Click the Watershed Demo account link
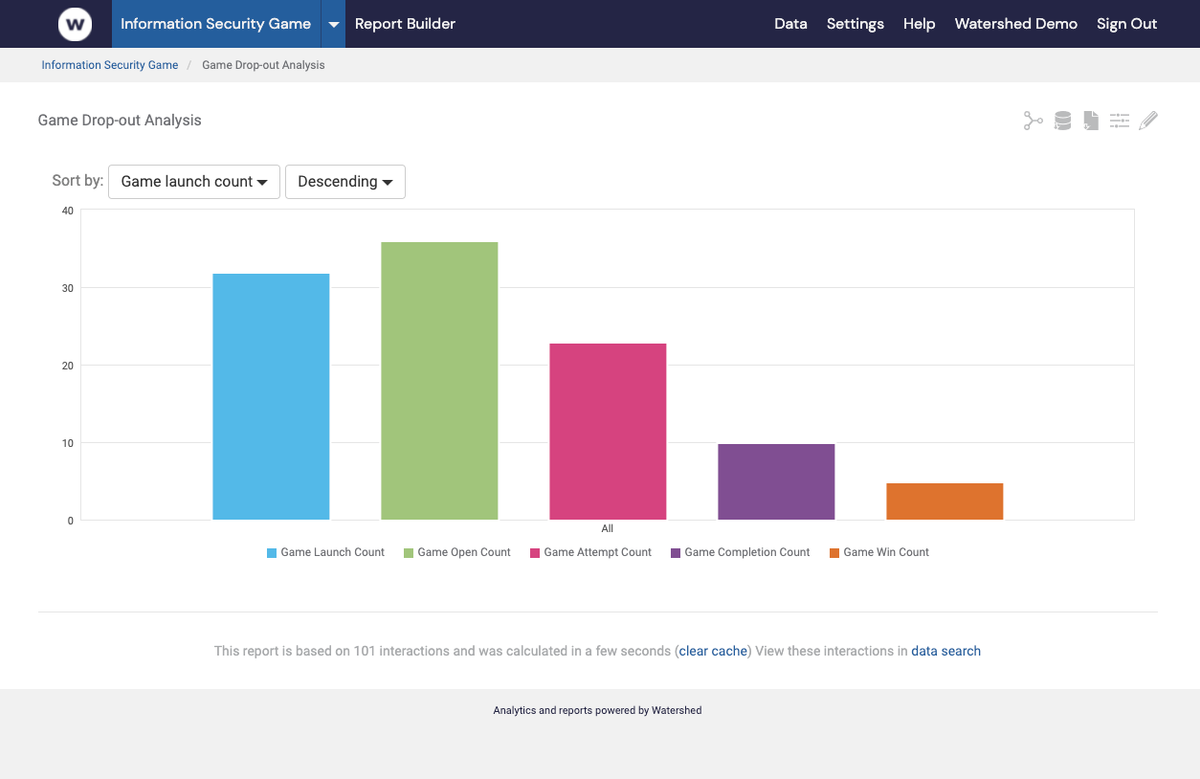 point(1016,24)
